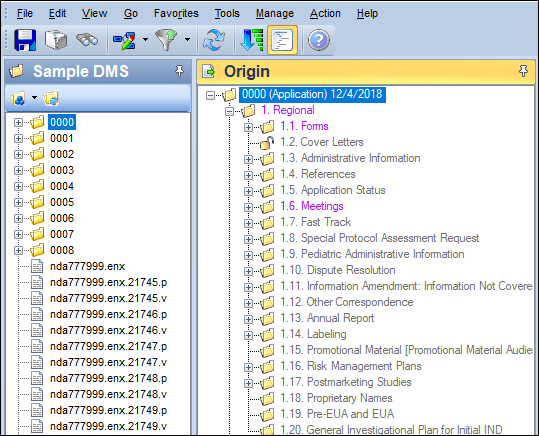Expand the 0001 folder node
This screenshot has height=436, width=539.
point(18,138)
